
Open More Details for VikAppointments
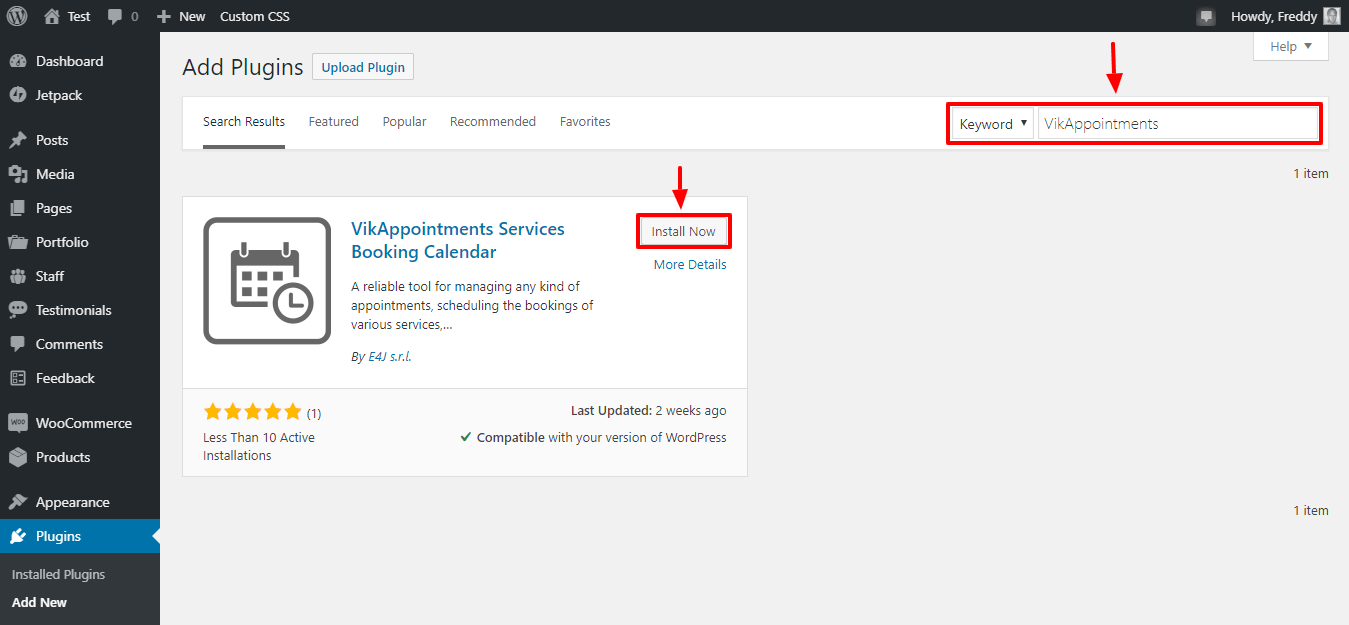pos(690,265)
